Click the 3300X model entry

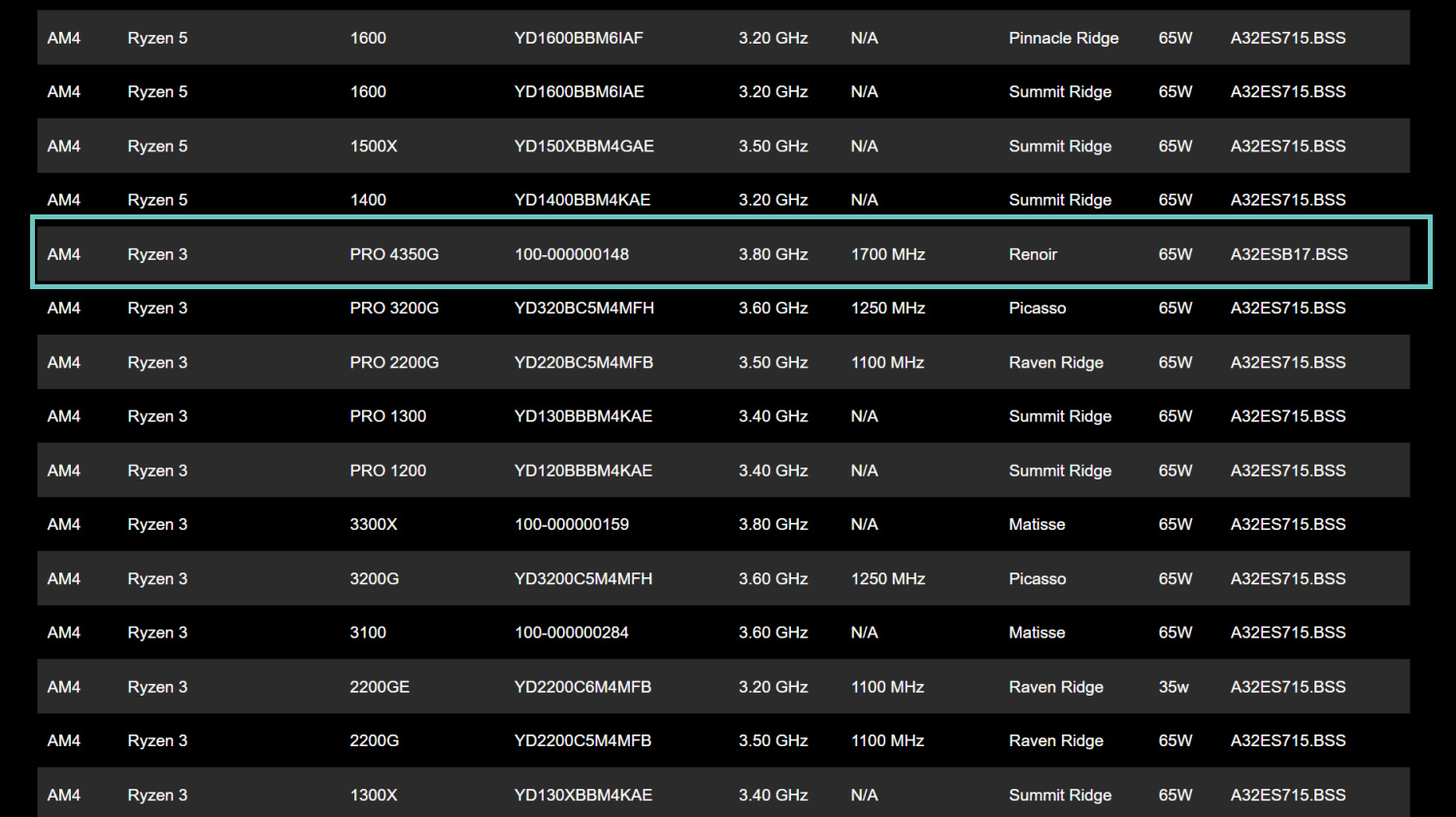(x=374, y=525)
